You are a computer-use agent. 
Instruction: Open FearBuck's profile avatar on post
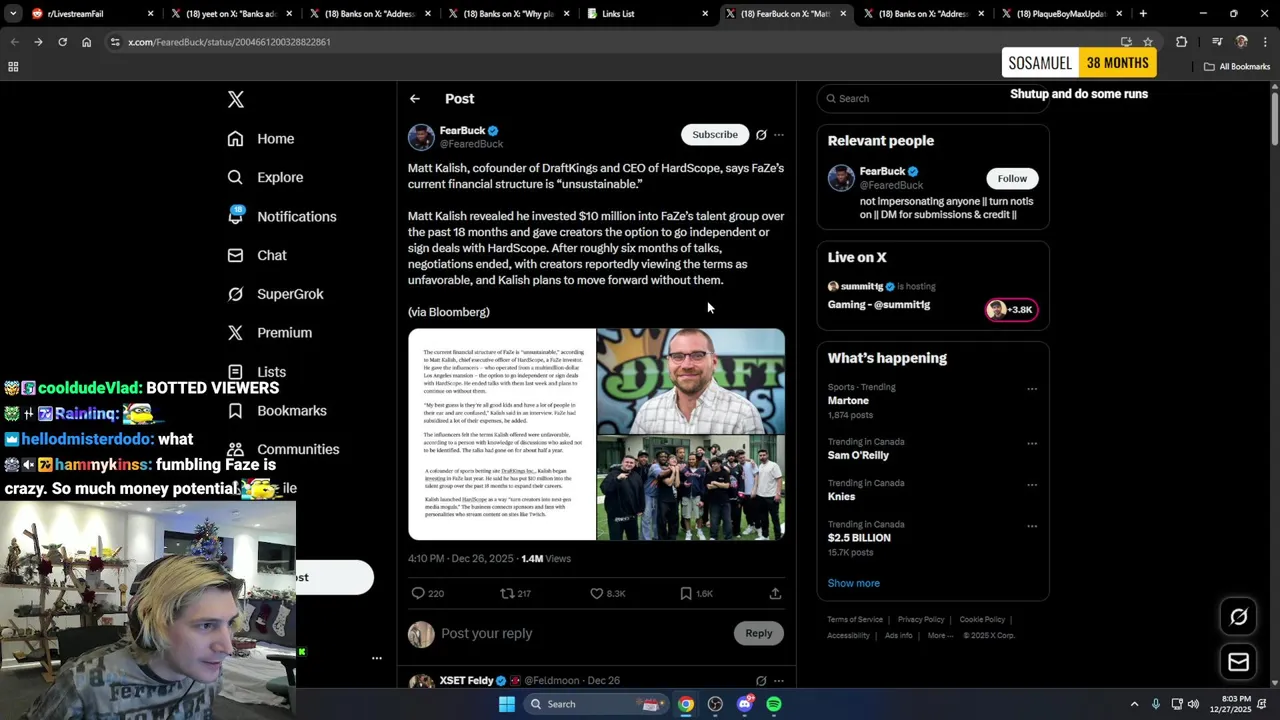[x=421, y=137]
